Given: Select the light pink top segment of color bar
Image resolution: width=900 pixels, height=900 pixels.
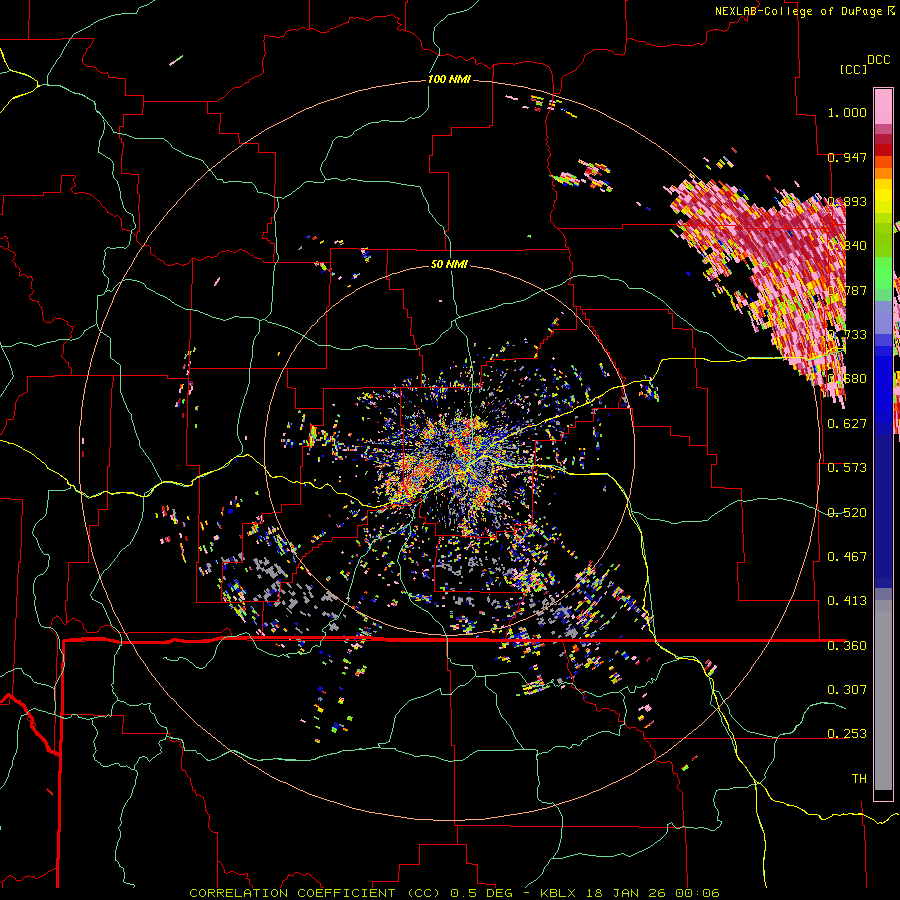Looking at the screenshot, I should tap(883, 106).
